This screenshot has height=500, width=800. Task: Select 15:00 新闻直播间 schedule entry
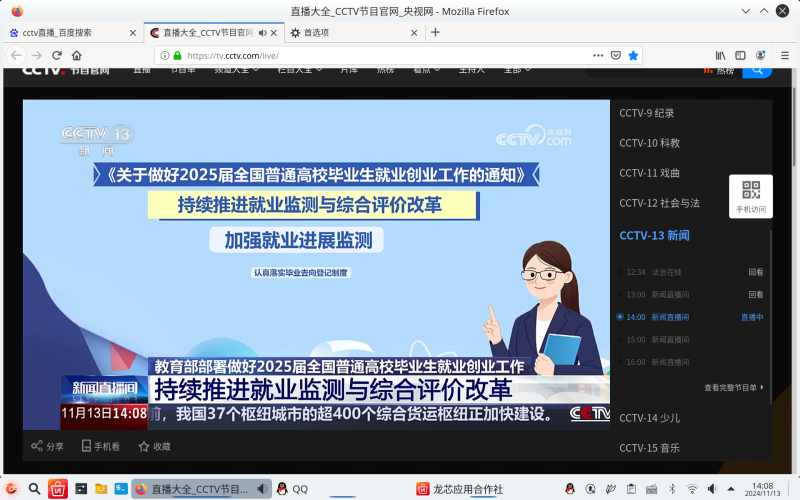pos(658,340)
